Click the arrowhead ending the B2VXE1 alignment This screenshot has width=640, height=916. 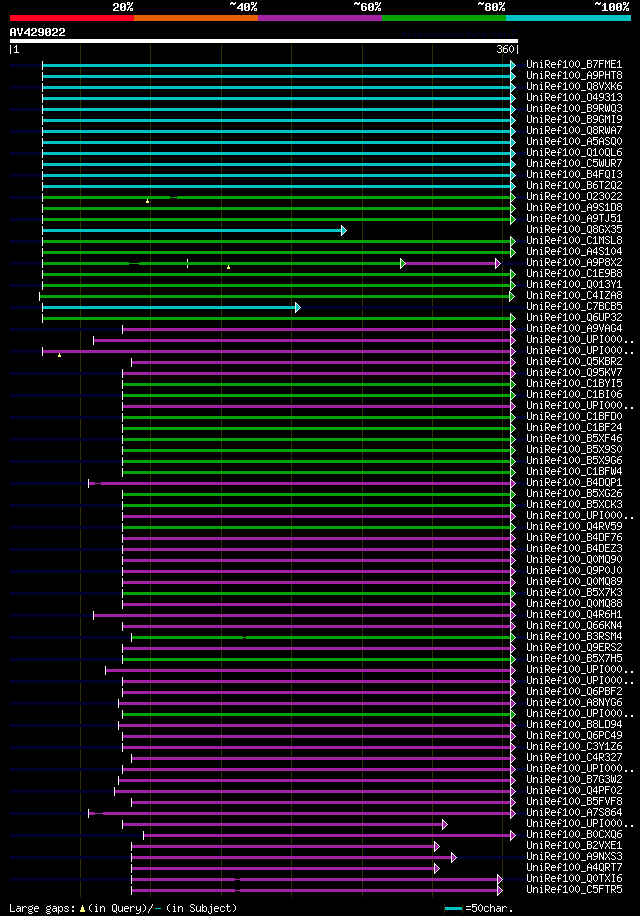(437, 846)
